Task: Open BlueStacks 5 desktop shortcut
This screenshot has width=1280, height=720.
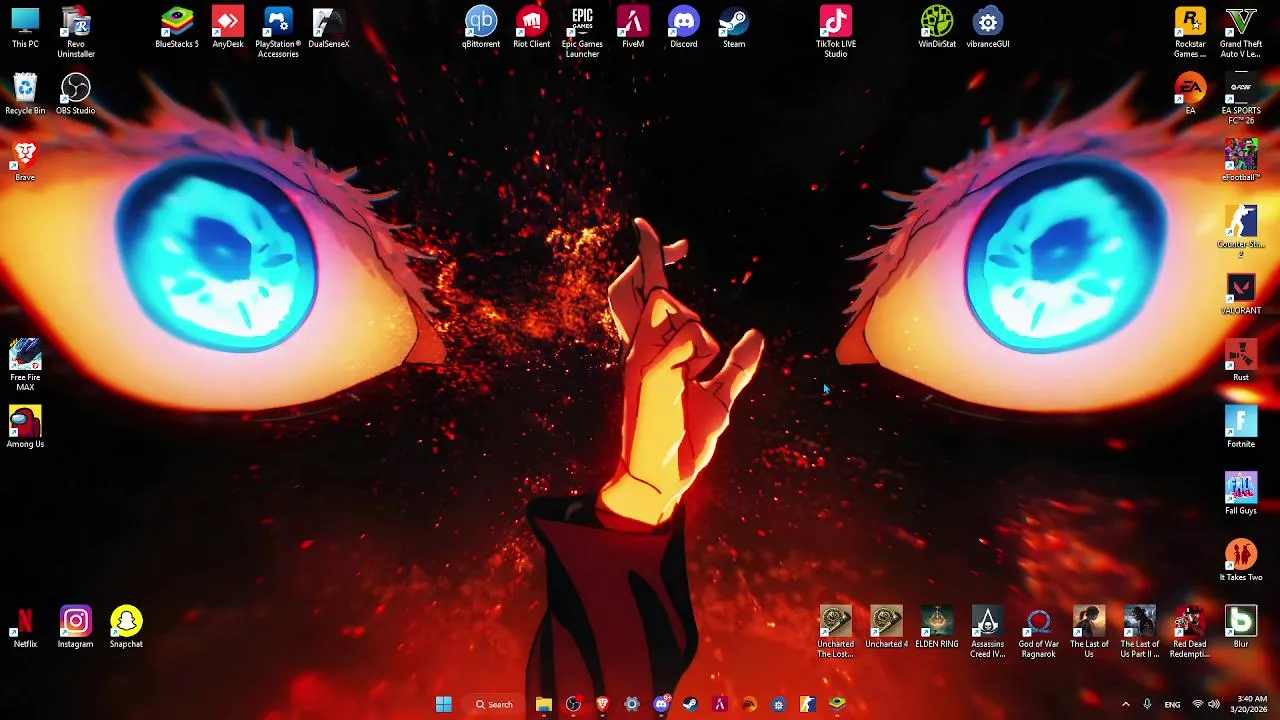Action: click(177, 28)
